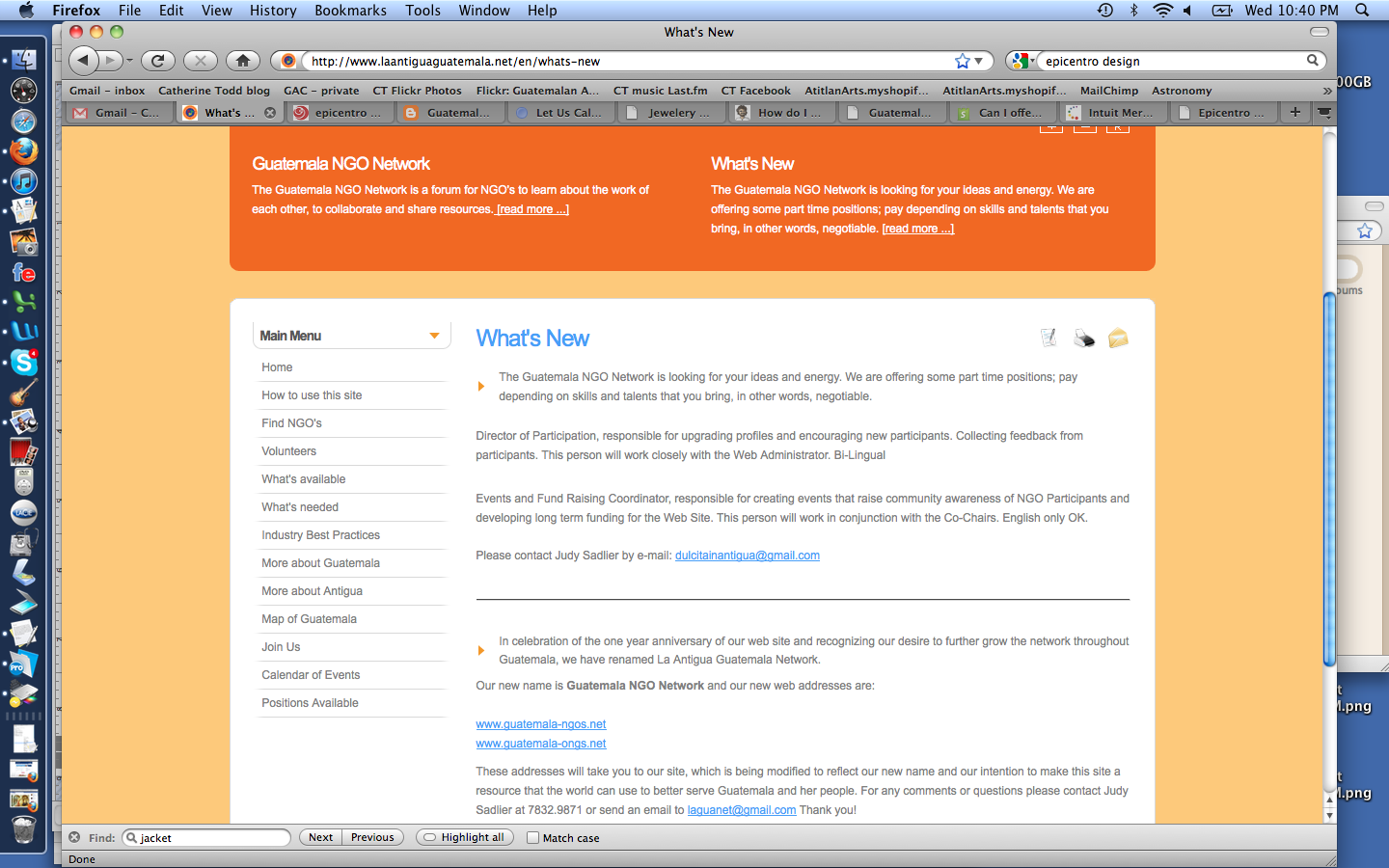This screenshot has width=1389, height=868.
Task: Close the Find bar with its X
Action: pyautogui.click(x=74, y=837)
